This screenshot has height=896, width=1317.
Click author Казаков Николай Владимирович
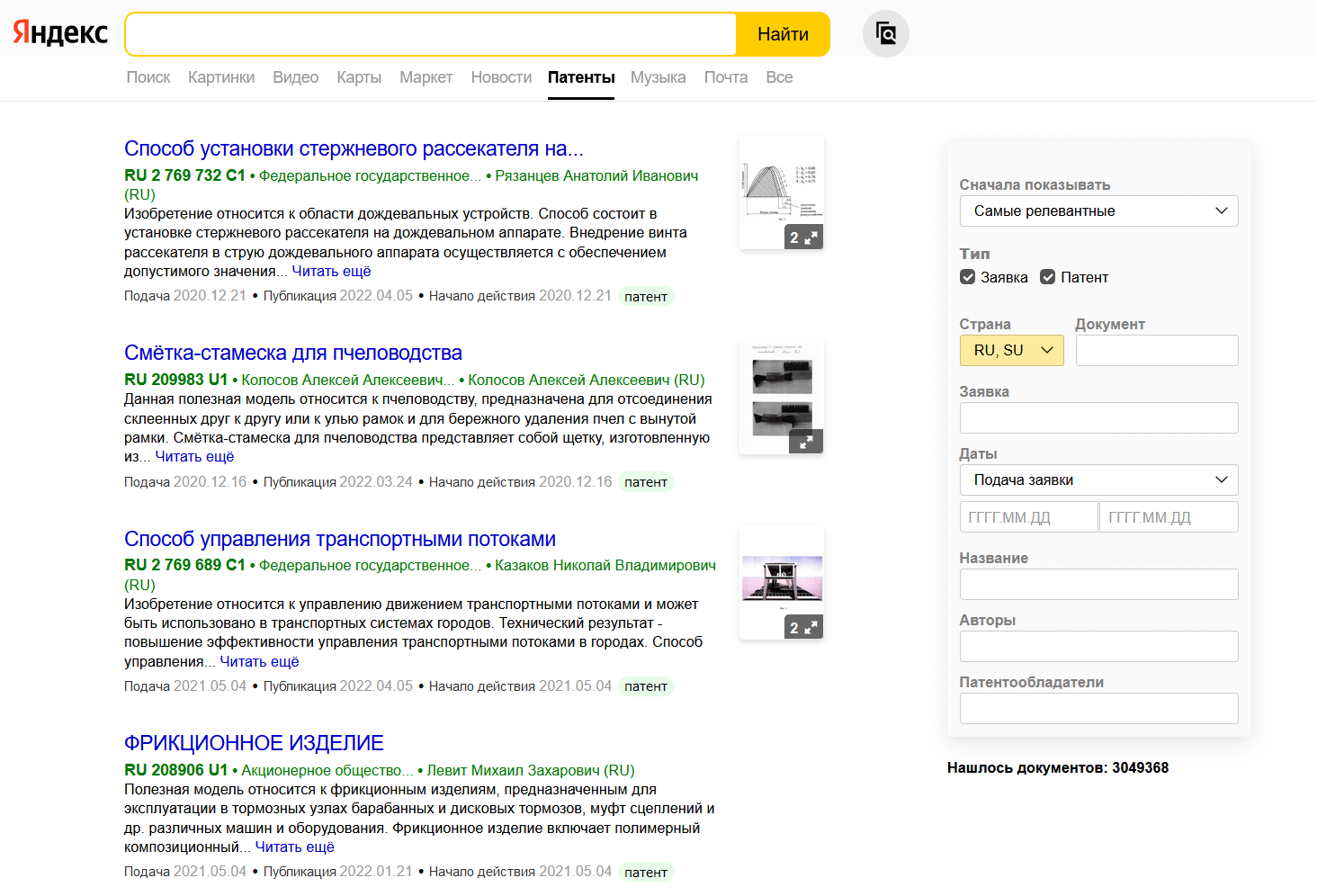click(x=605, y=565)
